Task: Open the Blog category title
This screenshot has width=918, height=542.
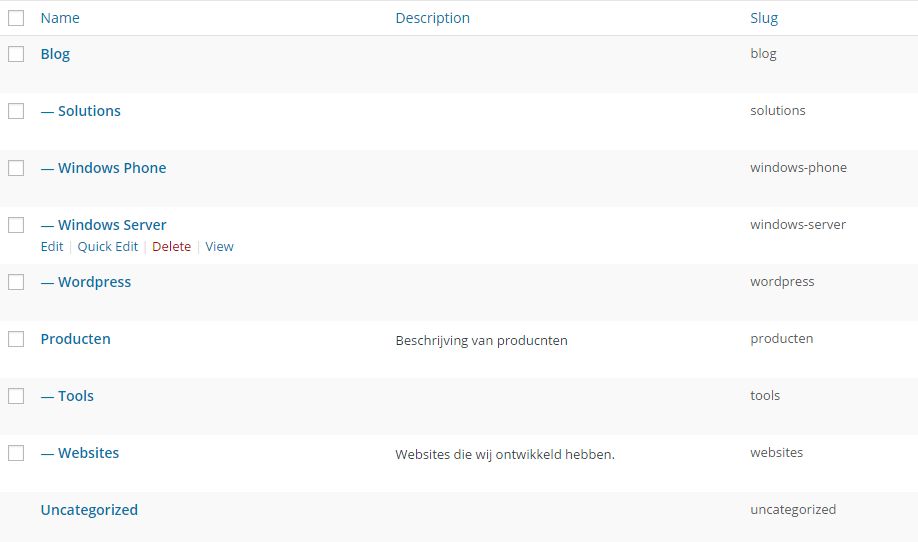Action: [x=55, y=54]
